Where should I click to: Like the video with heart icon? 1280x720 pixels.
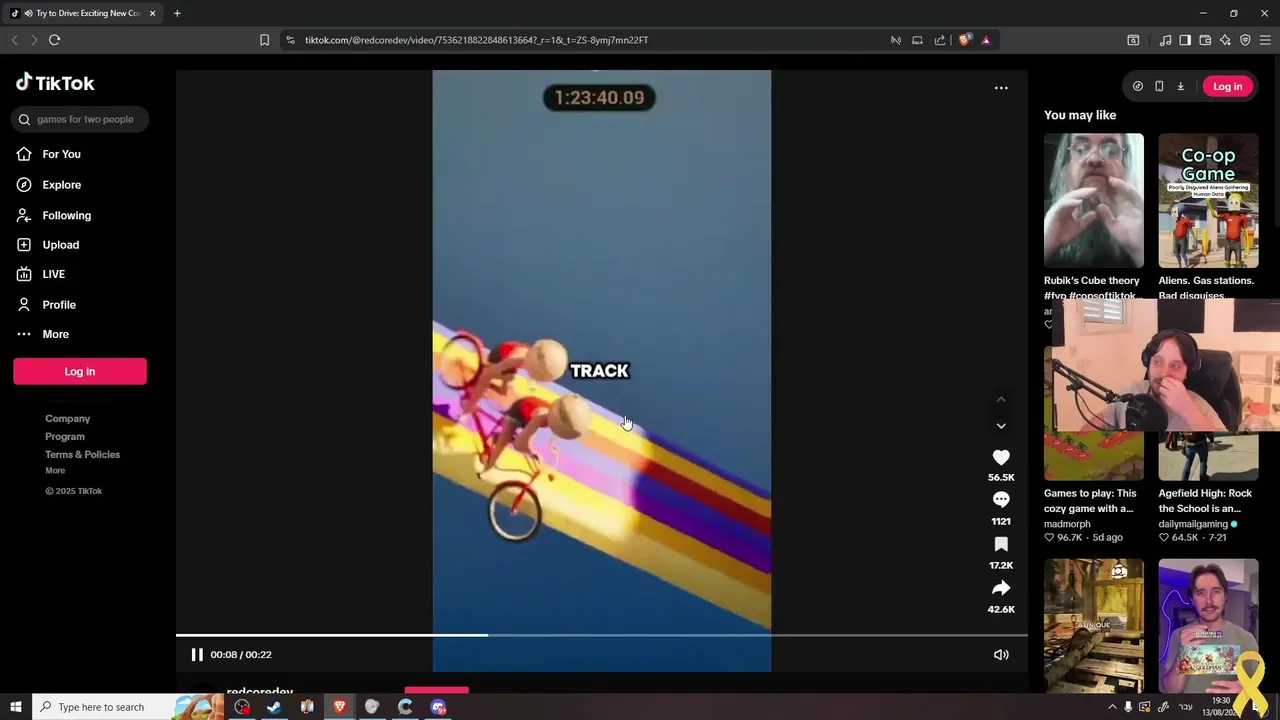(x=1001, y=457)
